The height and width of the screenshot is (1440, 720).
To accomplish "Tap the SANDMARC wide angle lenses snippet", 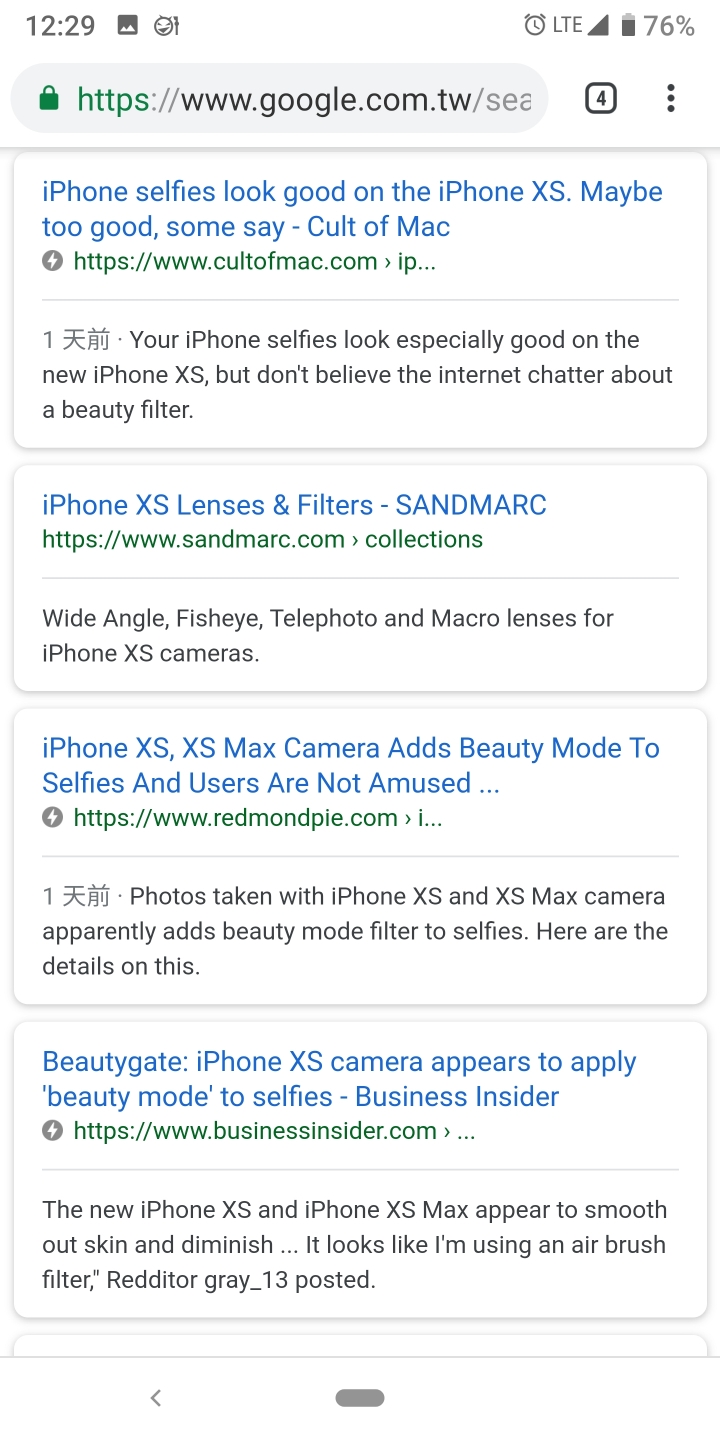I will pos(328,636).
